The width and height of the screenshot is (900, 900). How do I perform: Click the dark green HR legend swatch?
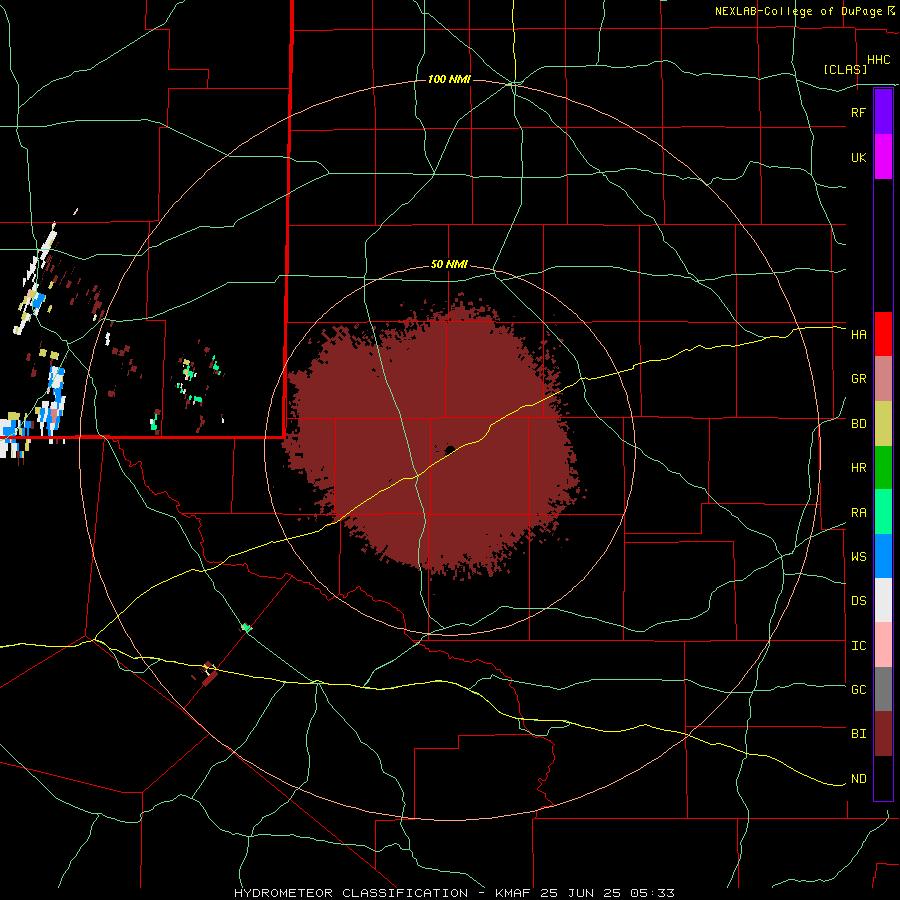[x=883, y=468]
